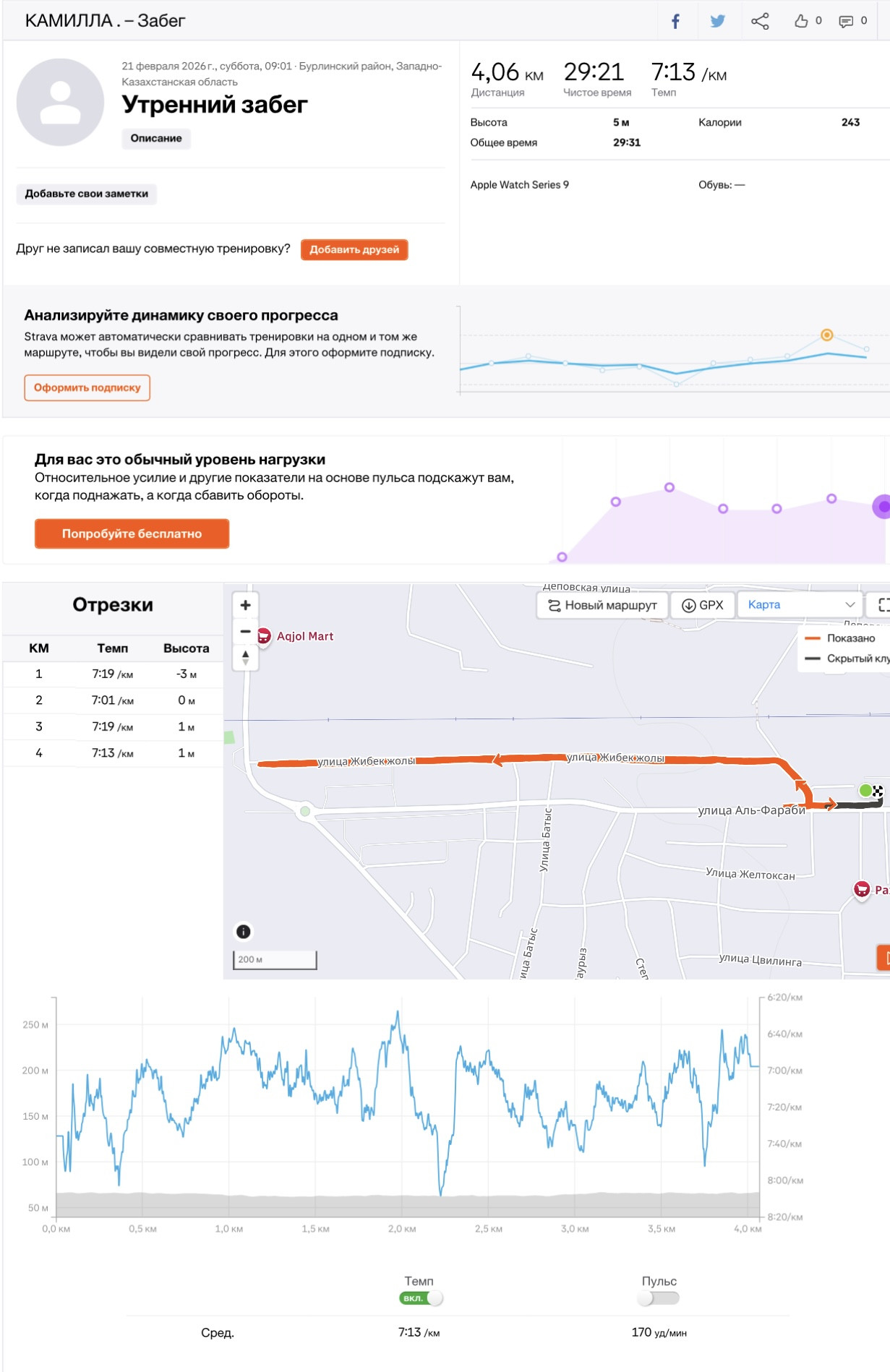Image resolution: width=890 pixels, height=1372 pixels.
Task: Open the map info icon
Action: click(244, 931)
